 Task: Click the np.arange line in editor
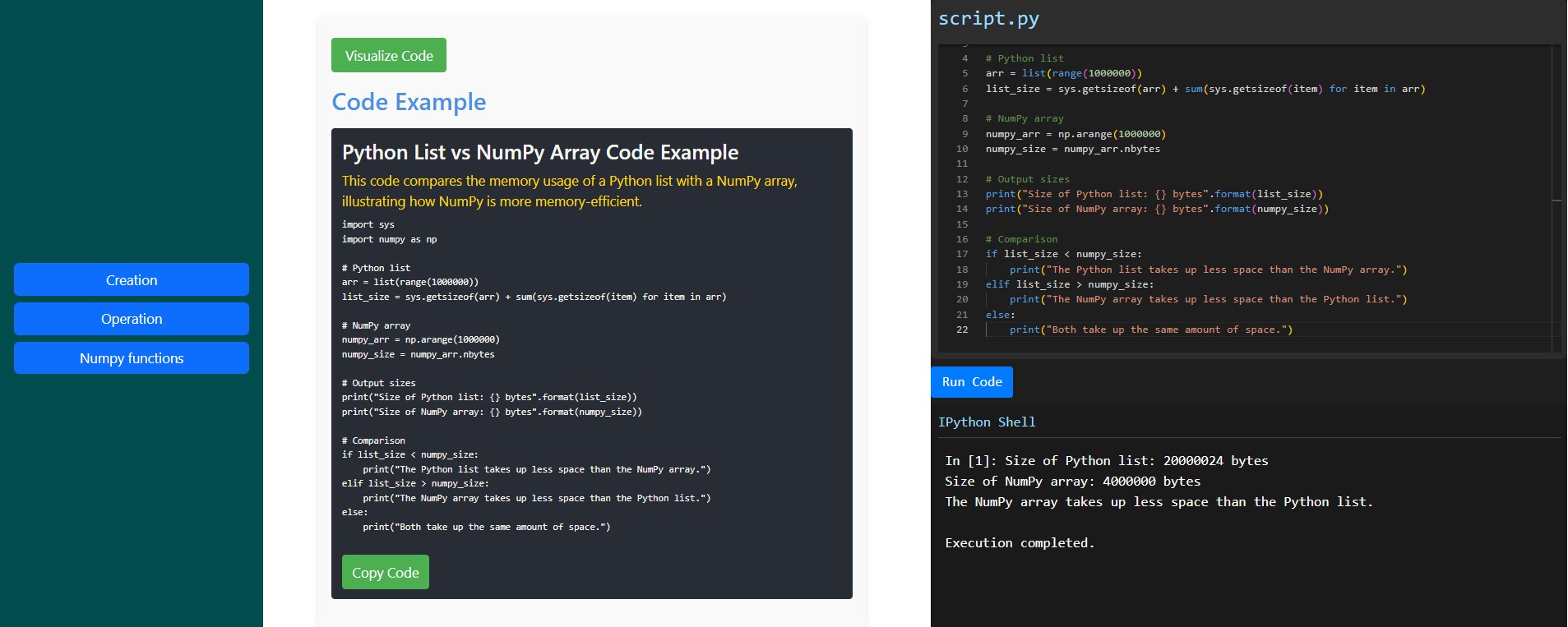coord(1075,134)
